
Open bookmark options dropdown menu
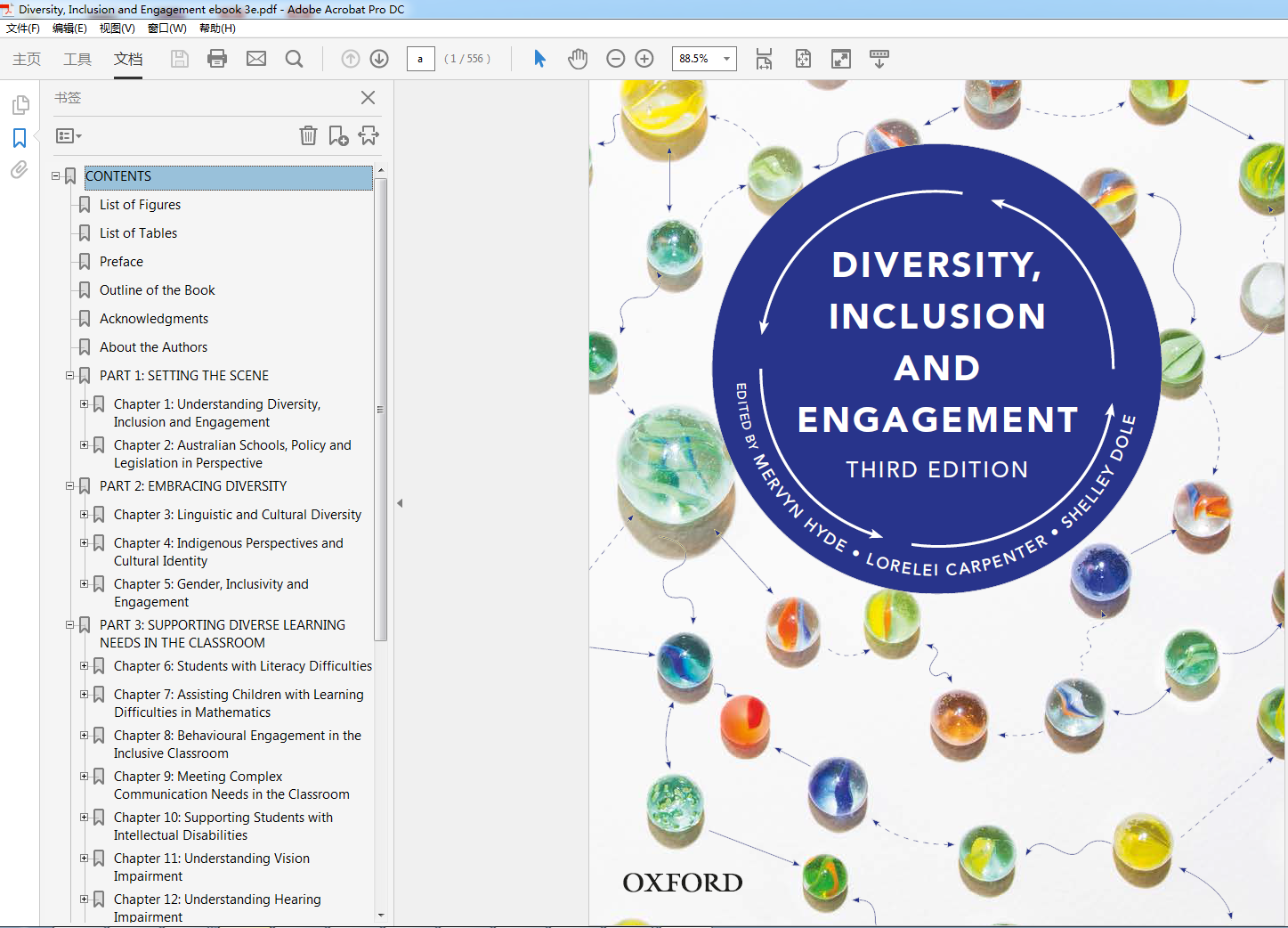(69, 136)
